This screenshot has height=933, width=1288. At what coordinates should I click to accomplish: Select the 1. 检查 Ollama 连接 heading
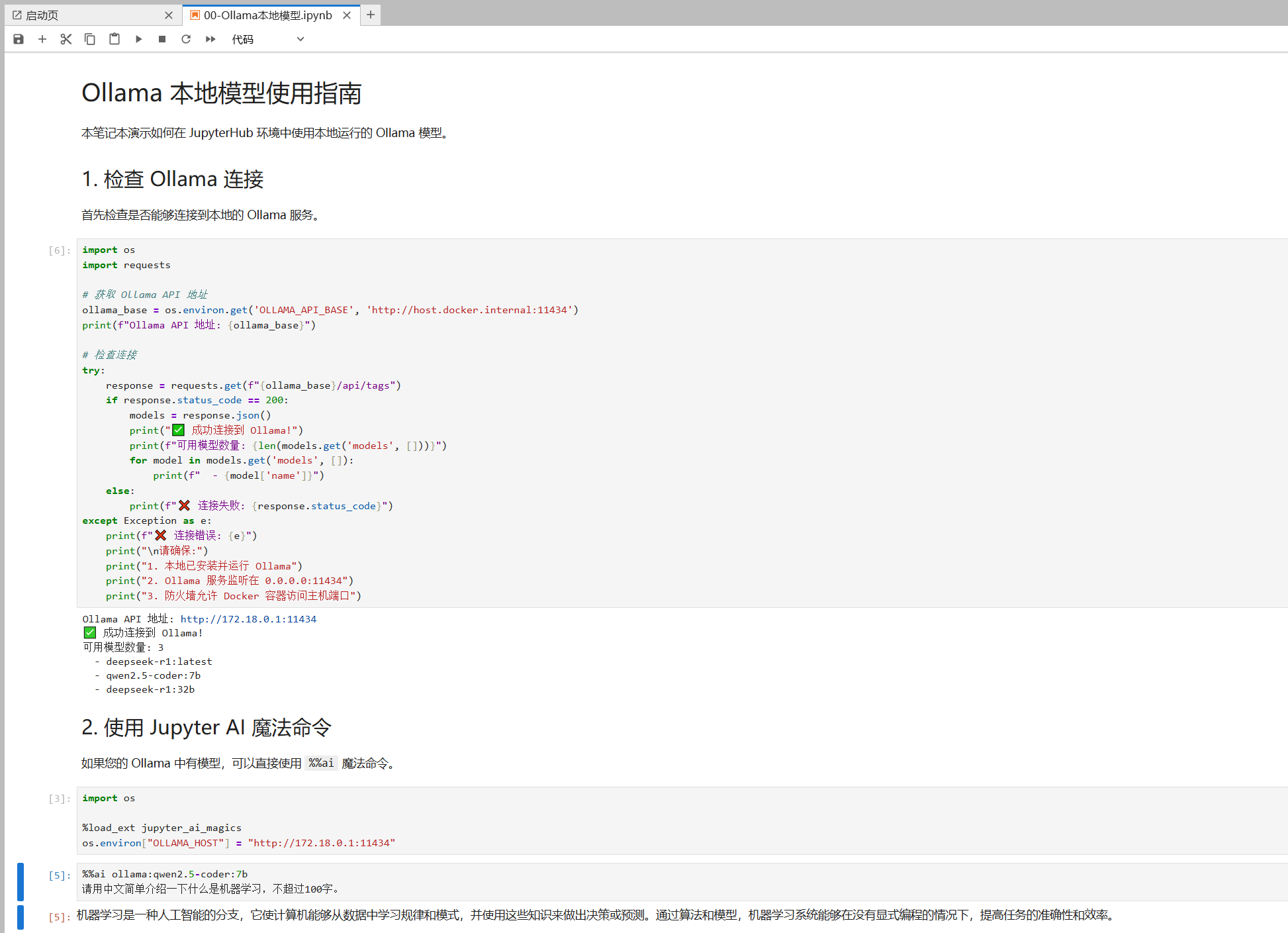(x=173, y=179)
